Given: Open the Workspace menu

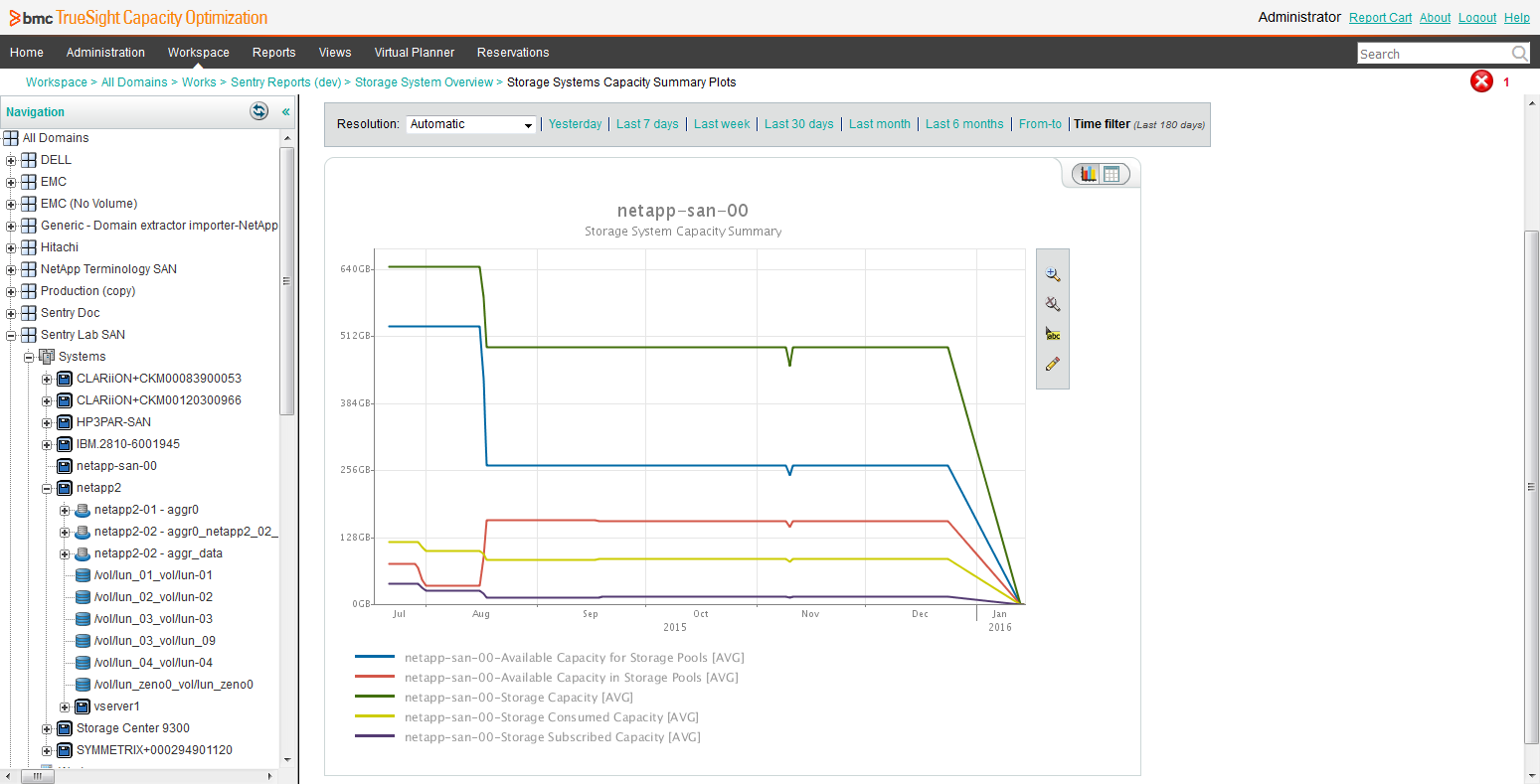Looking at the screenshot, I should [x=199, y=53].
